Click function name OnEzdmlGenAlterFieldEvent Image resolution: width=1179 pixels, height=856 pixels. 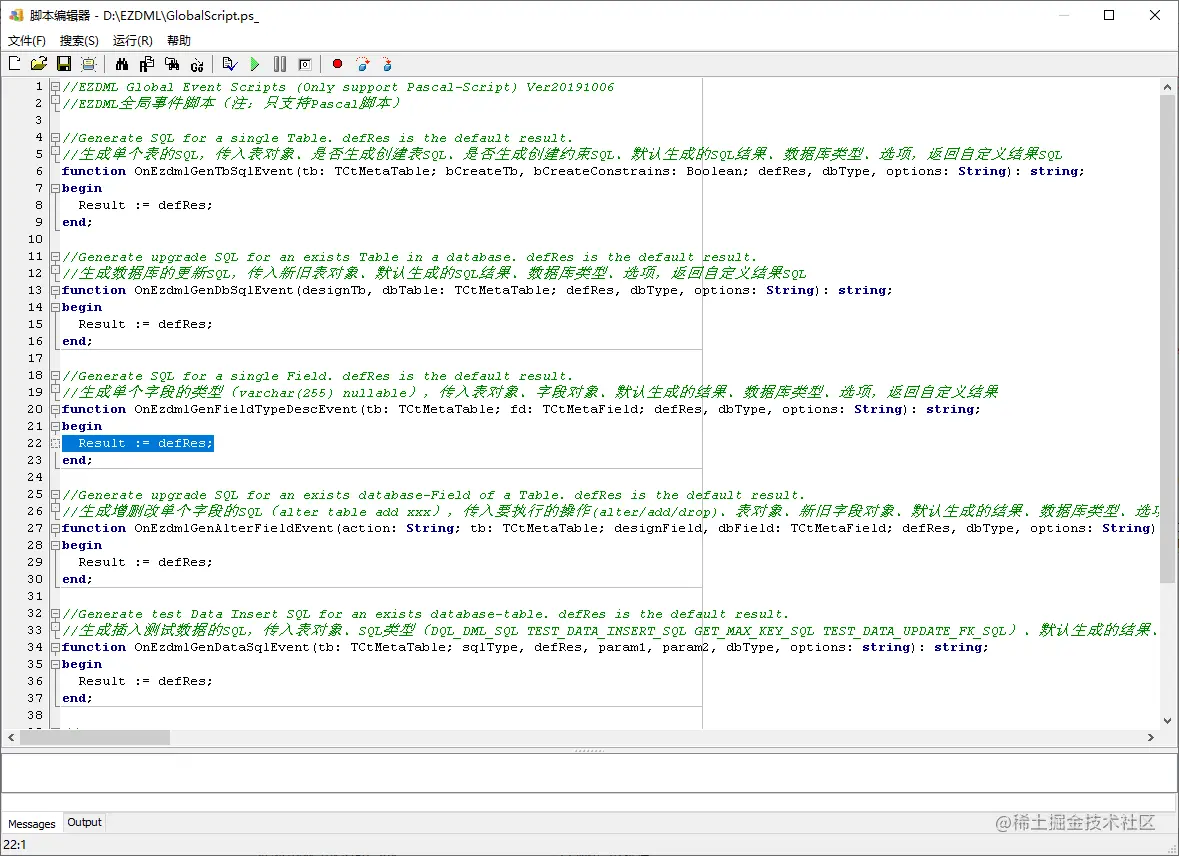tap(234, 528)
